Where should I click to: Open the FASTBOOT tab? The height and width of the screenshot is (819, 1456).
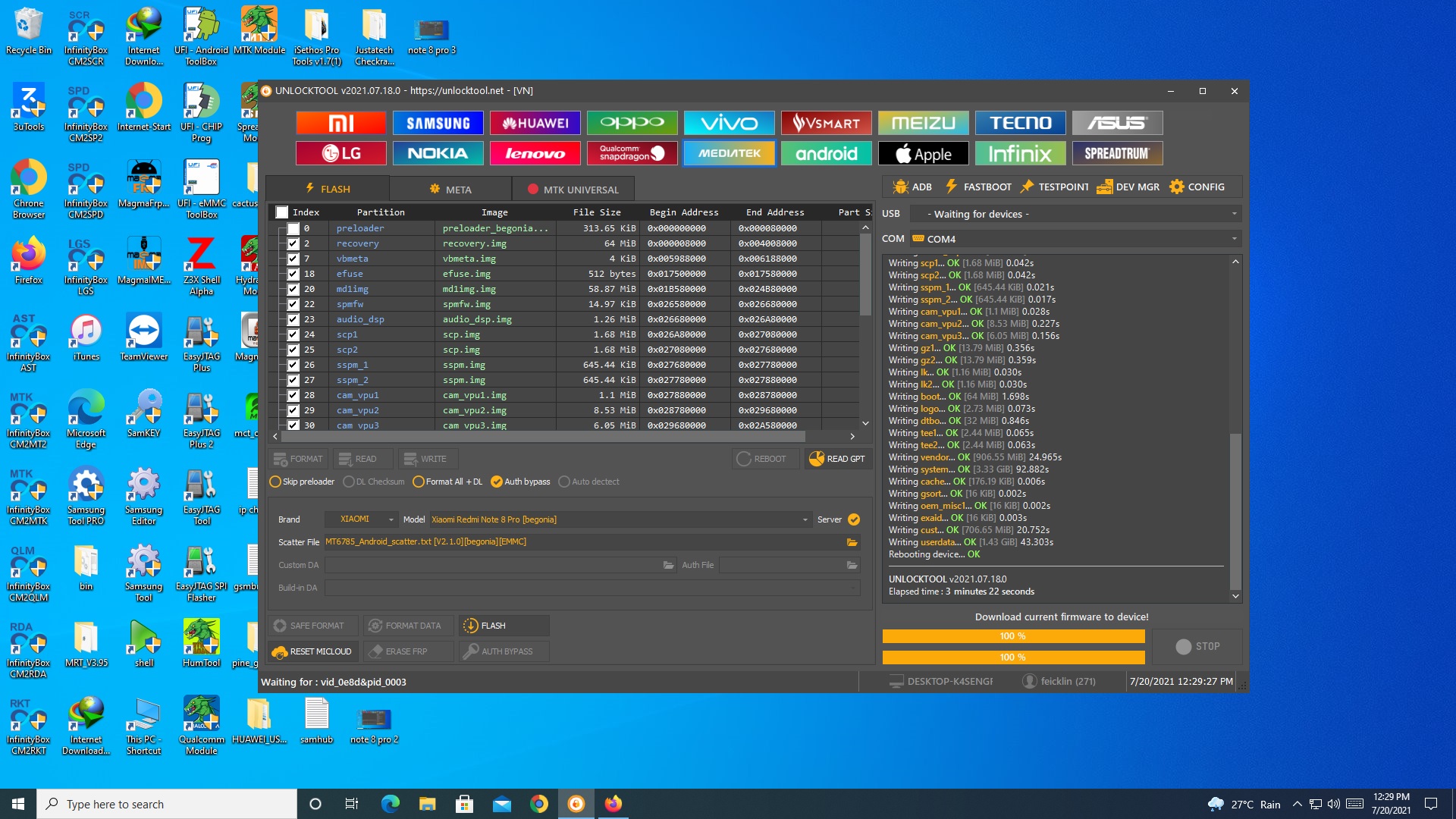(977, 187)
